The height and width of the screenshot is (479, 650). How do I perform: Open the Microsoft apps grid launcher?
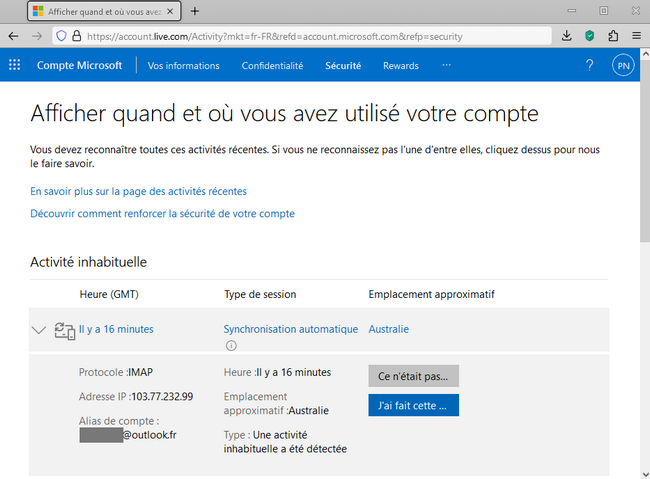(x=15, y=65)
